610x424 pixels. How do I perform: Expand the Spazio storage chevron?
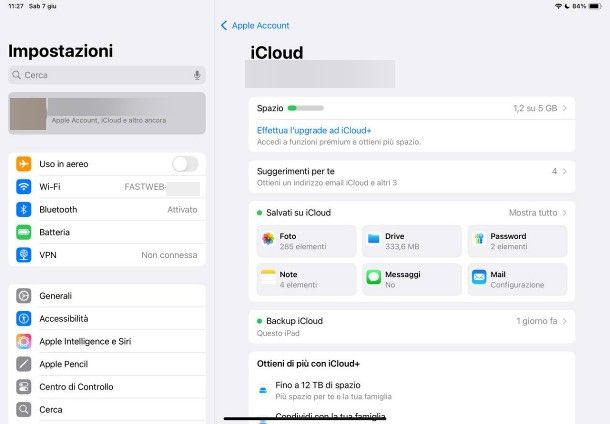pyautogui.click(x=564, y=108)
